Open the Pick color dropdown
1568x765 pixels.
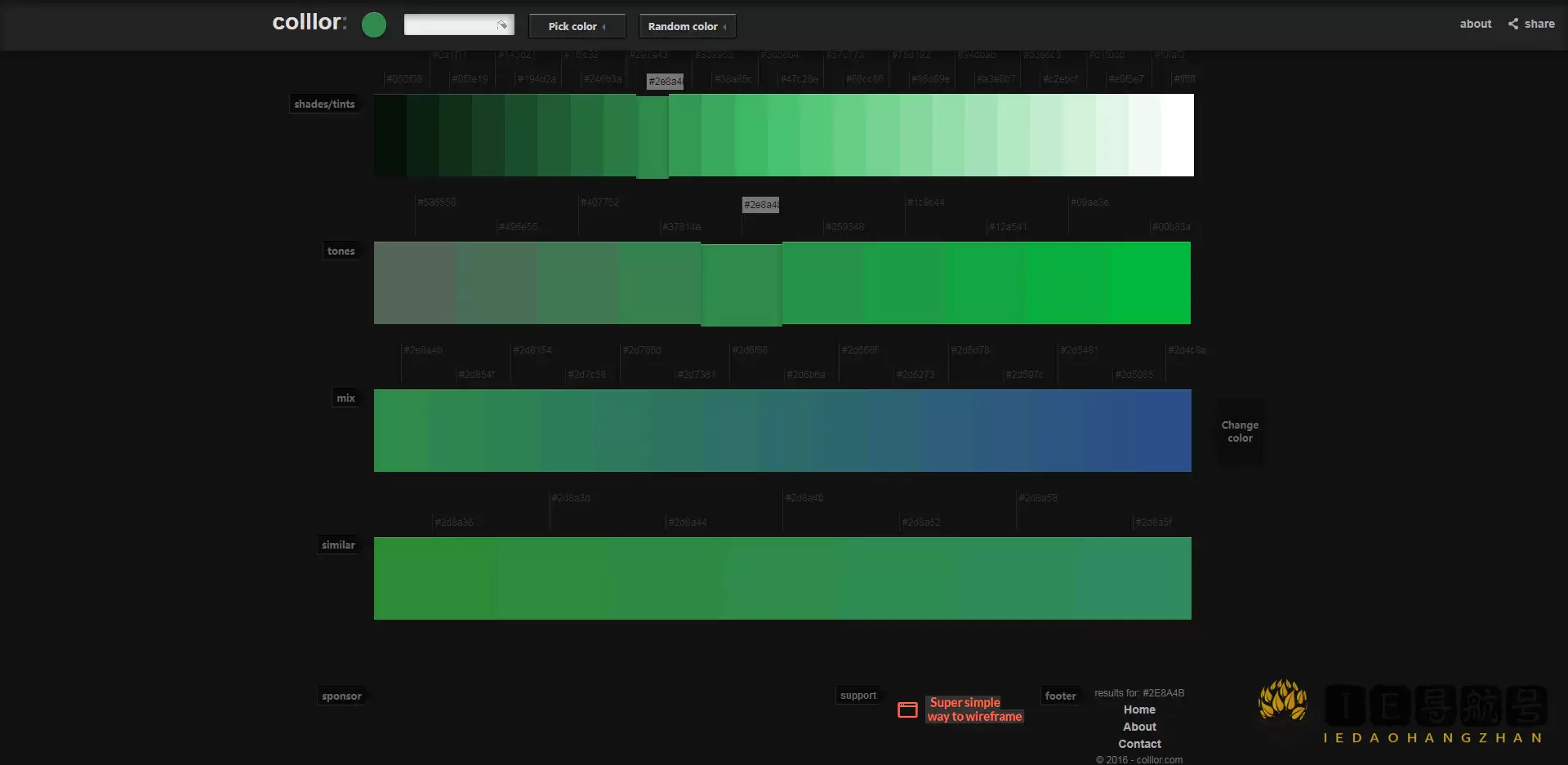coord(577,26)
